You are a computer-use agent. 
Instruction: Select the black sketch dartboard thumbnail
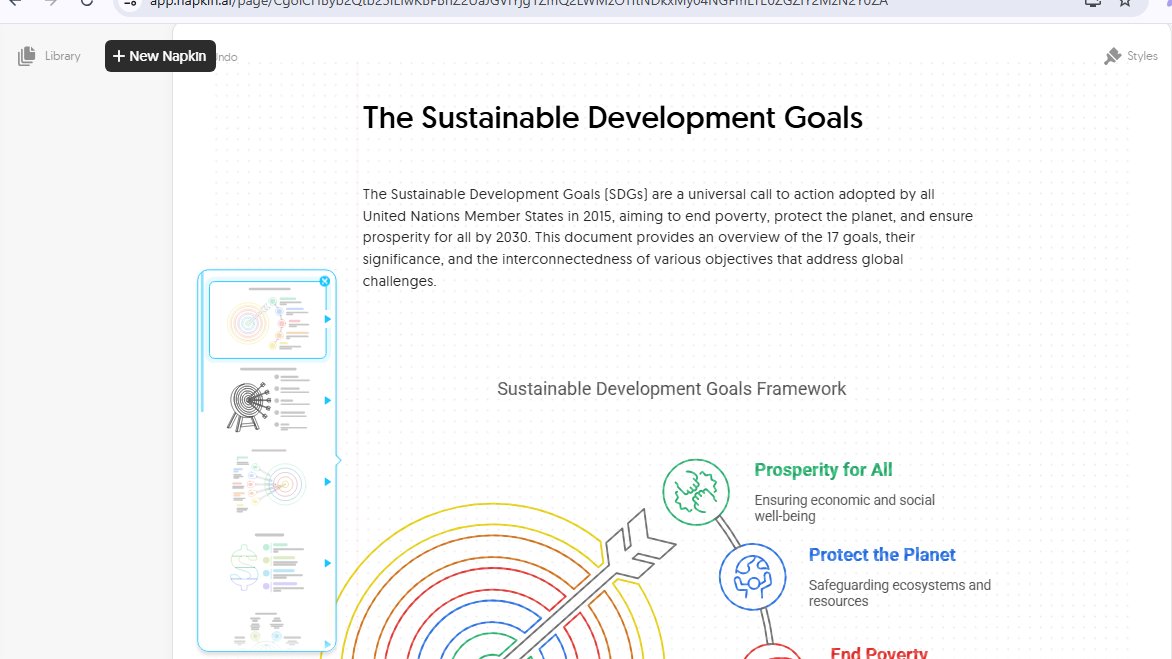tap(268, 400)
